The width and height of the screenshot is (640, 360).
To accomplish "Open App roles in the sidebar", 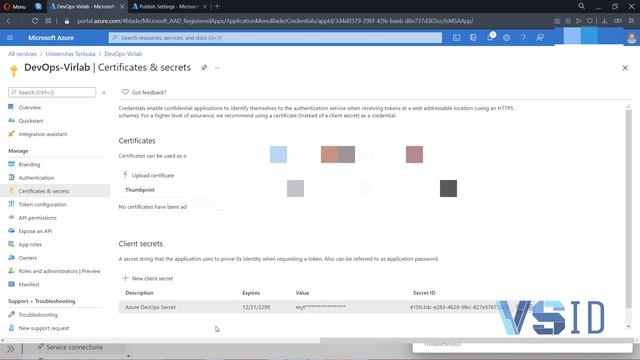I will tap(30, 244).
